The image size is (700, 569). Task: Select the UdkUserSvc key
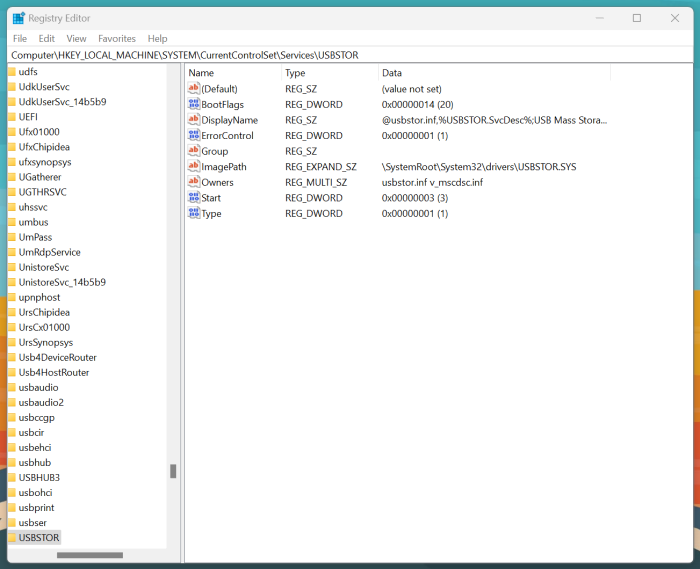(44, 87)
